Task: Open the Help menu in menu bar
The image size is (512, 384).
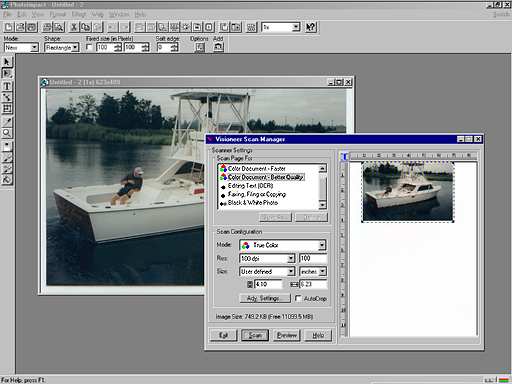Action: (140, 14)
